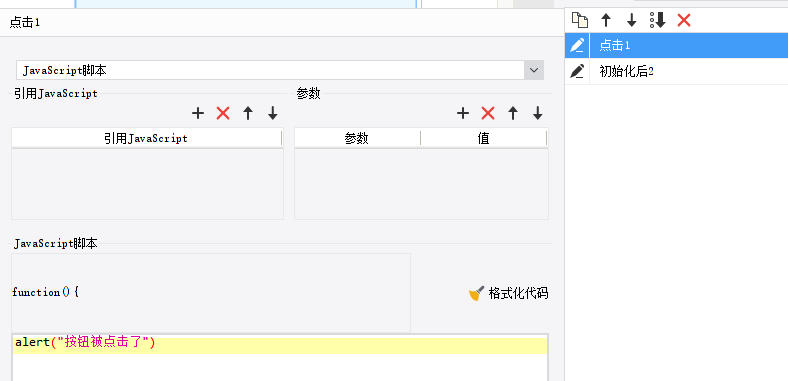The image size is (788, 381).
Task: Move the 参数 up with the arrow
Action: (x=513, y=114)
